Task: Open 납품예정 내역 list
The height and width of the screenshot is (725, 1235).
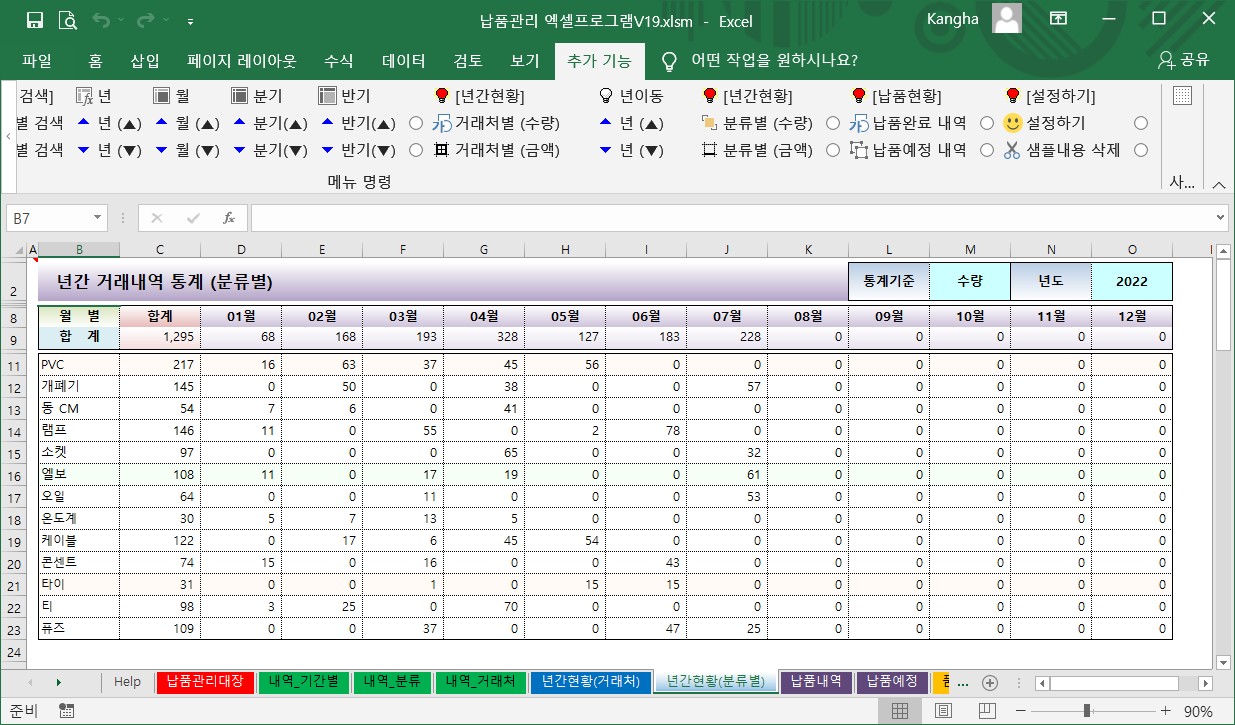Action: pos(908,151)
